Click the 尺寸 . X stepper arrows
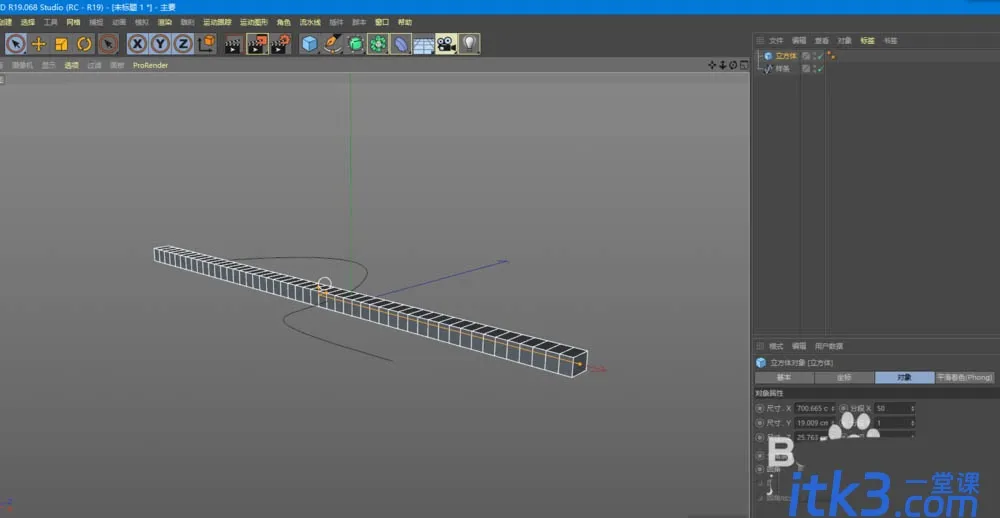This screenshot has height=518, width=1000. tap(834, 408)
